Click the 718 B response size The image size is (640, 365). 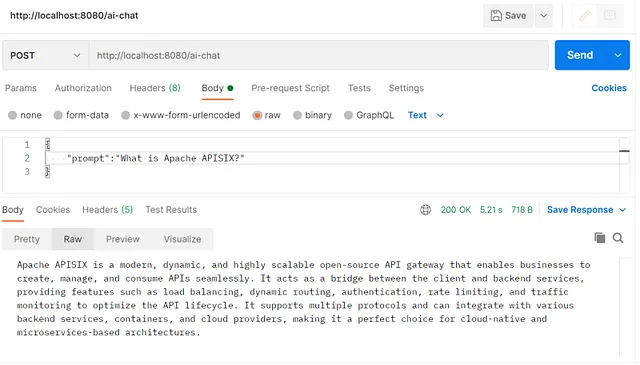click(522, 210)
